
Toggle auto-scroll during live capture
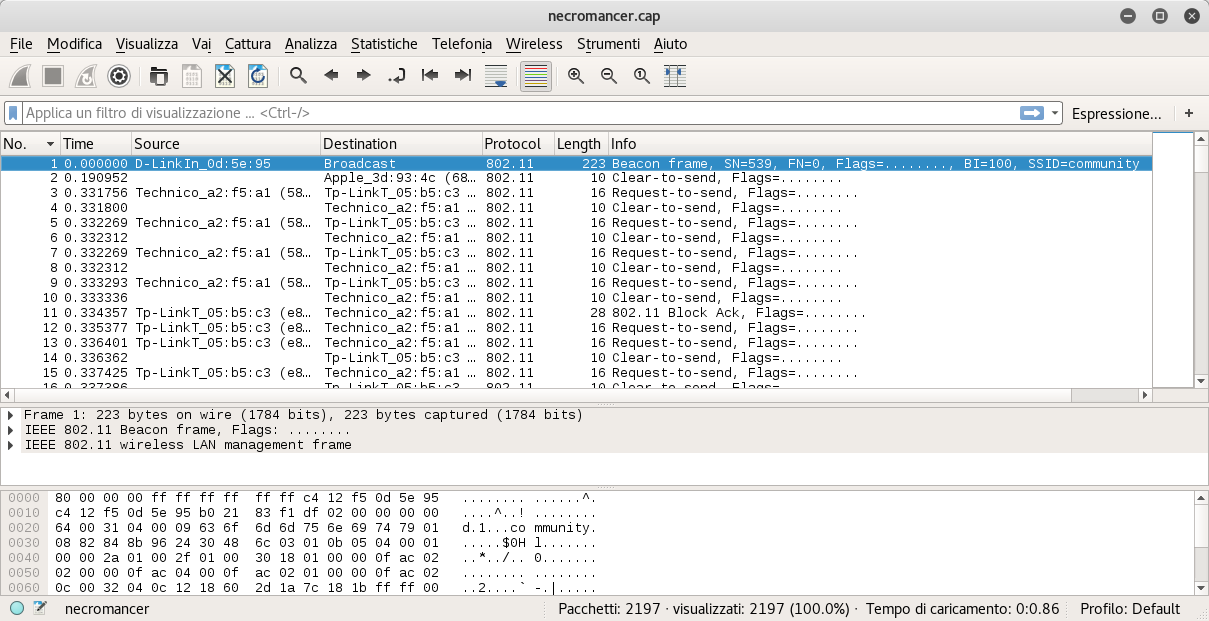point(495,75)
